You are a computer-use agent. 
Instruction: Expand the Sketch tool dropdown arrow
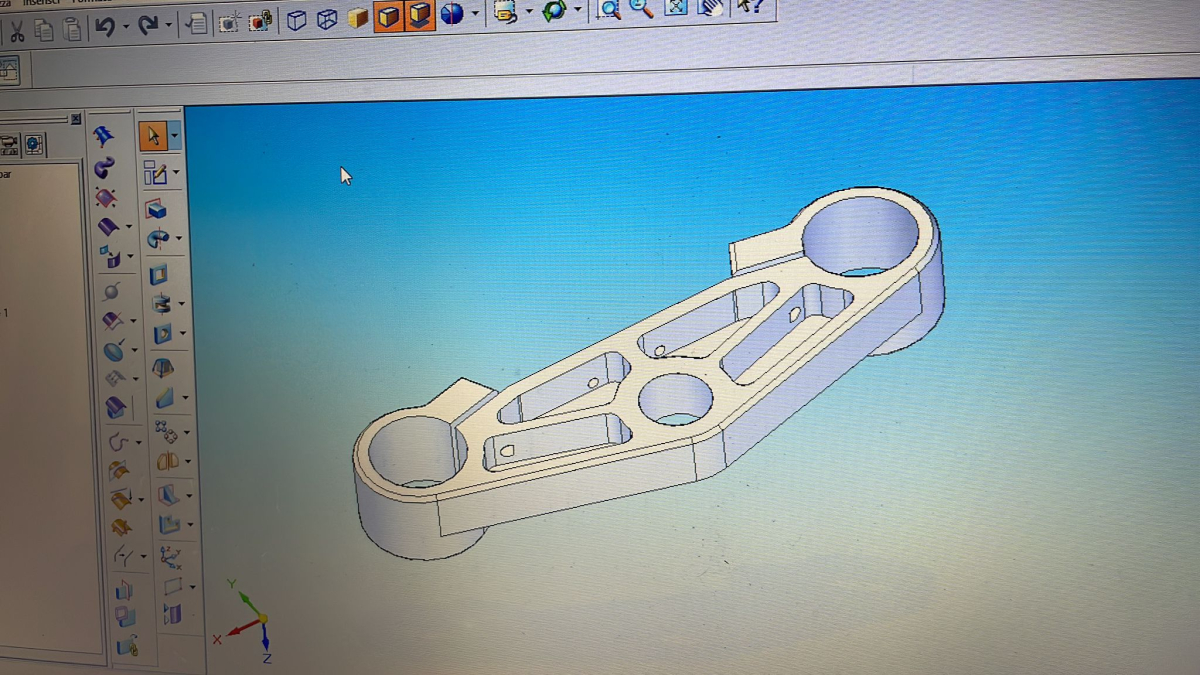tap(176, 173)
